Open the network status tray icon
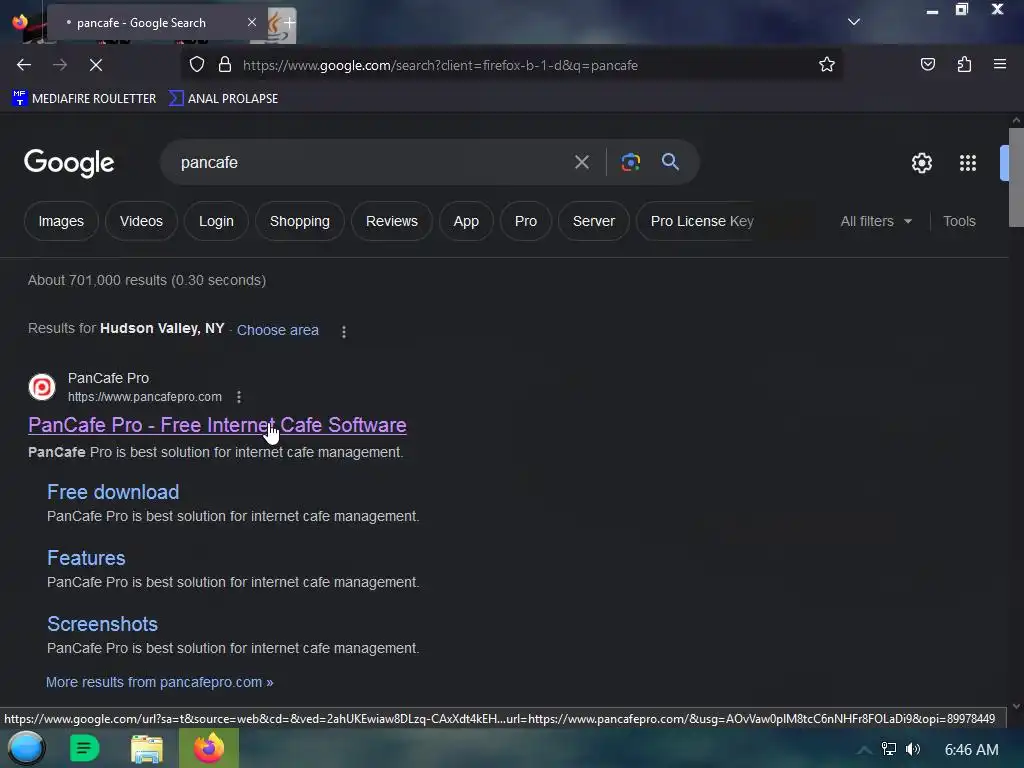 [x=889, y=749]
